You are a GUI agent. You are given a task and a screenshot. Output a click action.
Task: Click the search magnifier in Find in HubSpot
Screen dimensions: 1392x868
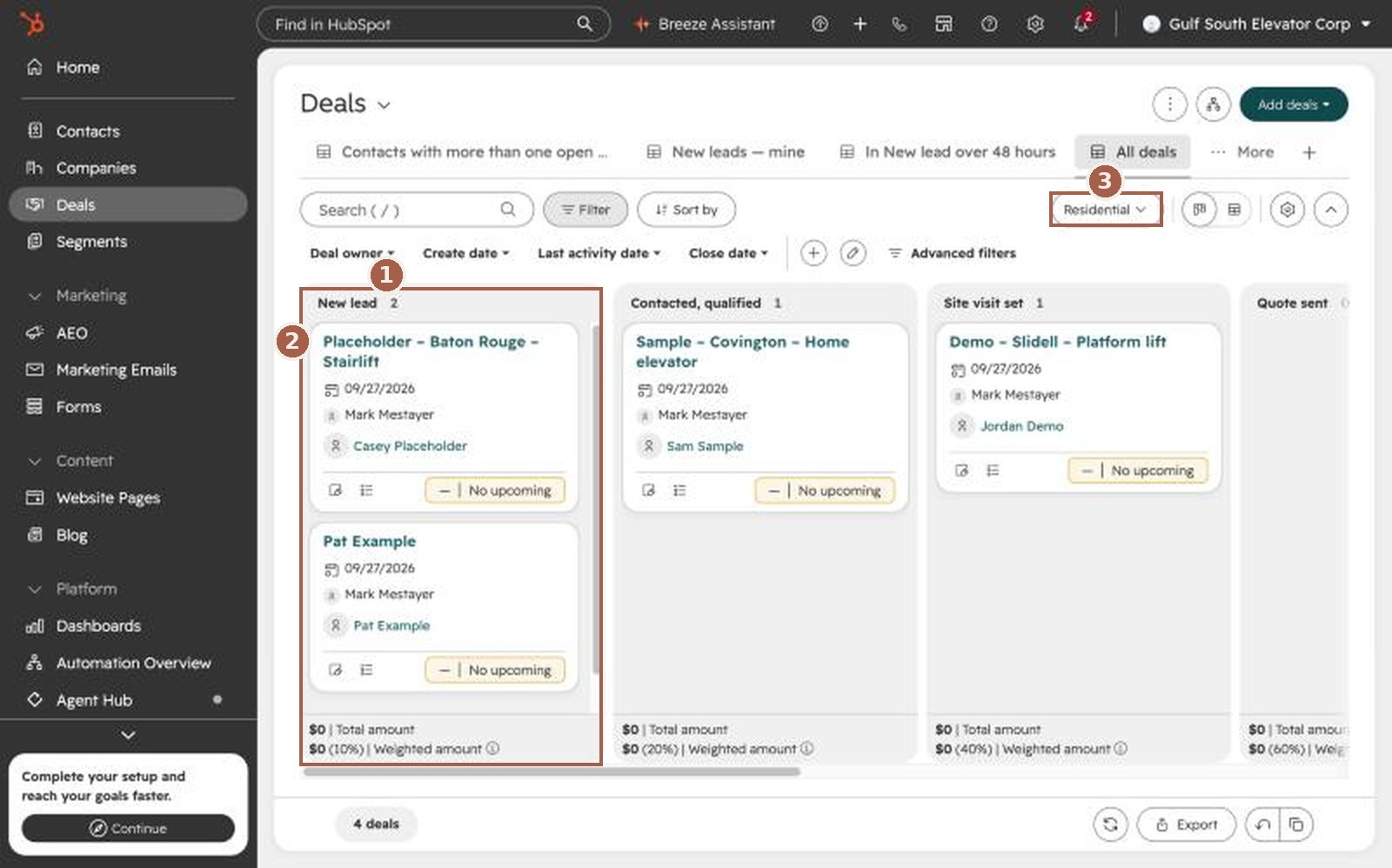tap(585, 24)
